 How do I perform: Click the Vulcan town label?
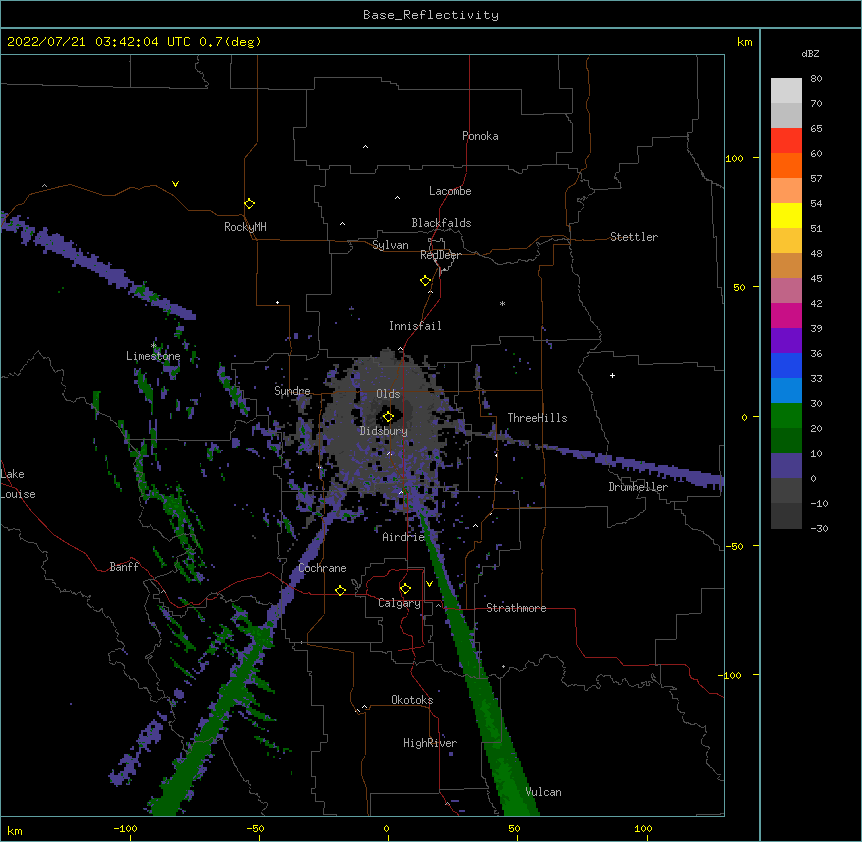543,792
